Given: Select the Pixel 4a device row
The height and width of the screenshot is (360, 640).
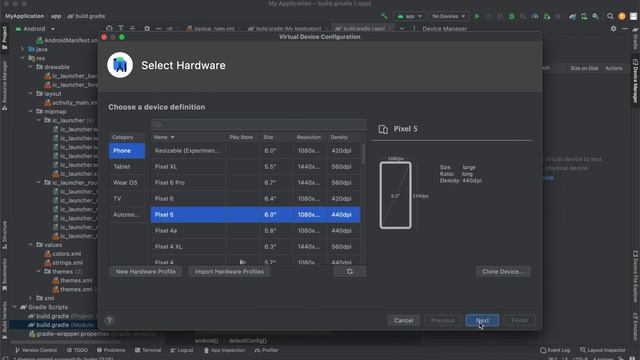Looking at the screenshot, I should coord(256,231).
